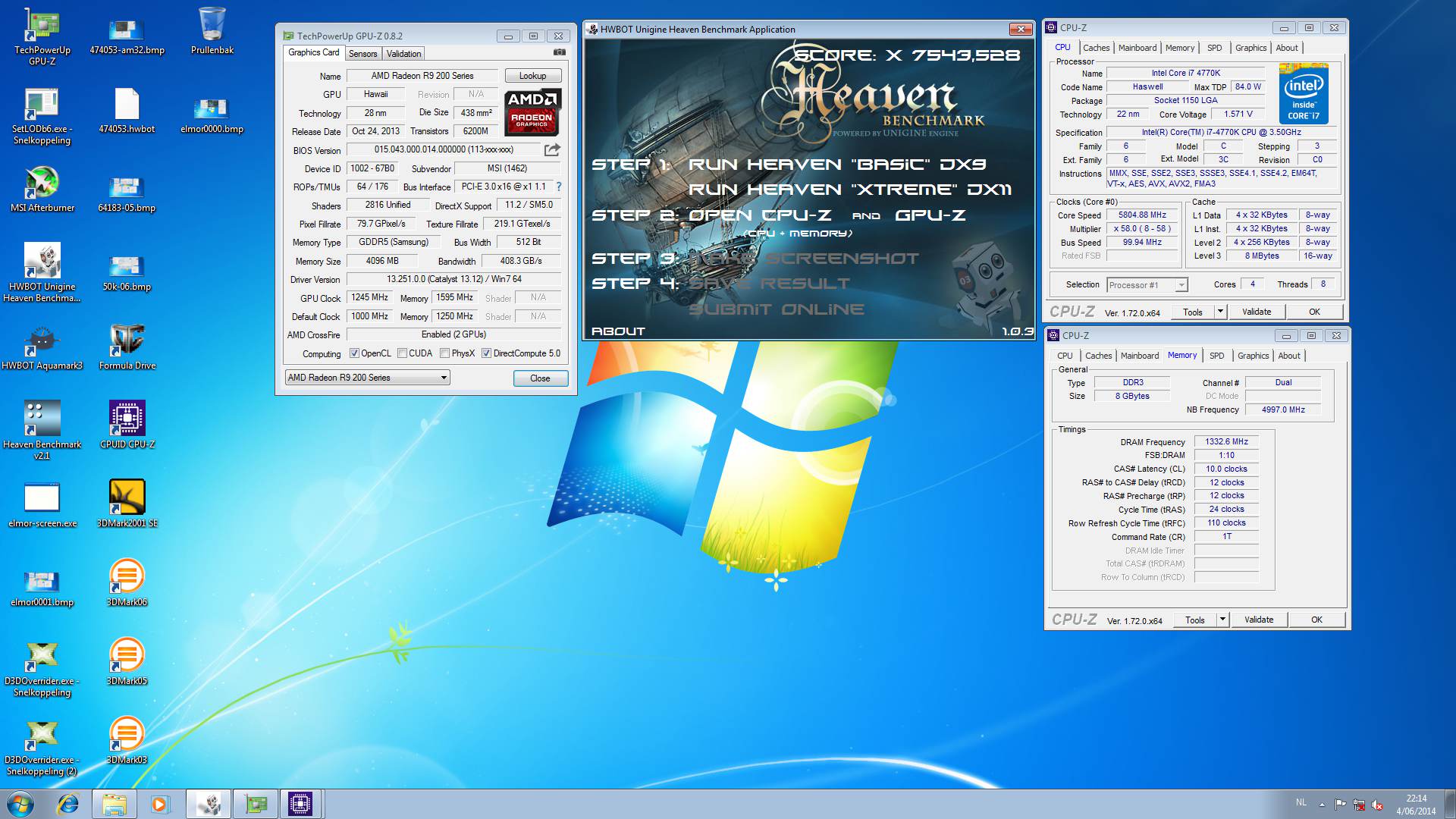Open Caches tab in upper CPU-Z
1456x819 pixels.
point(1097,48)
